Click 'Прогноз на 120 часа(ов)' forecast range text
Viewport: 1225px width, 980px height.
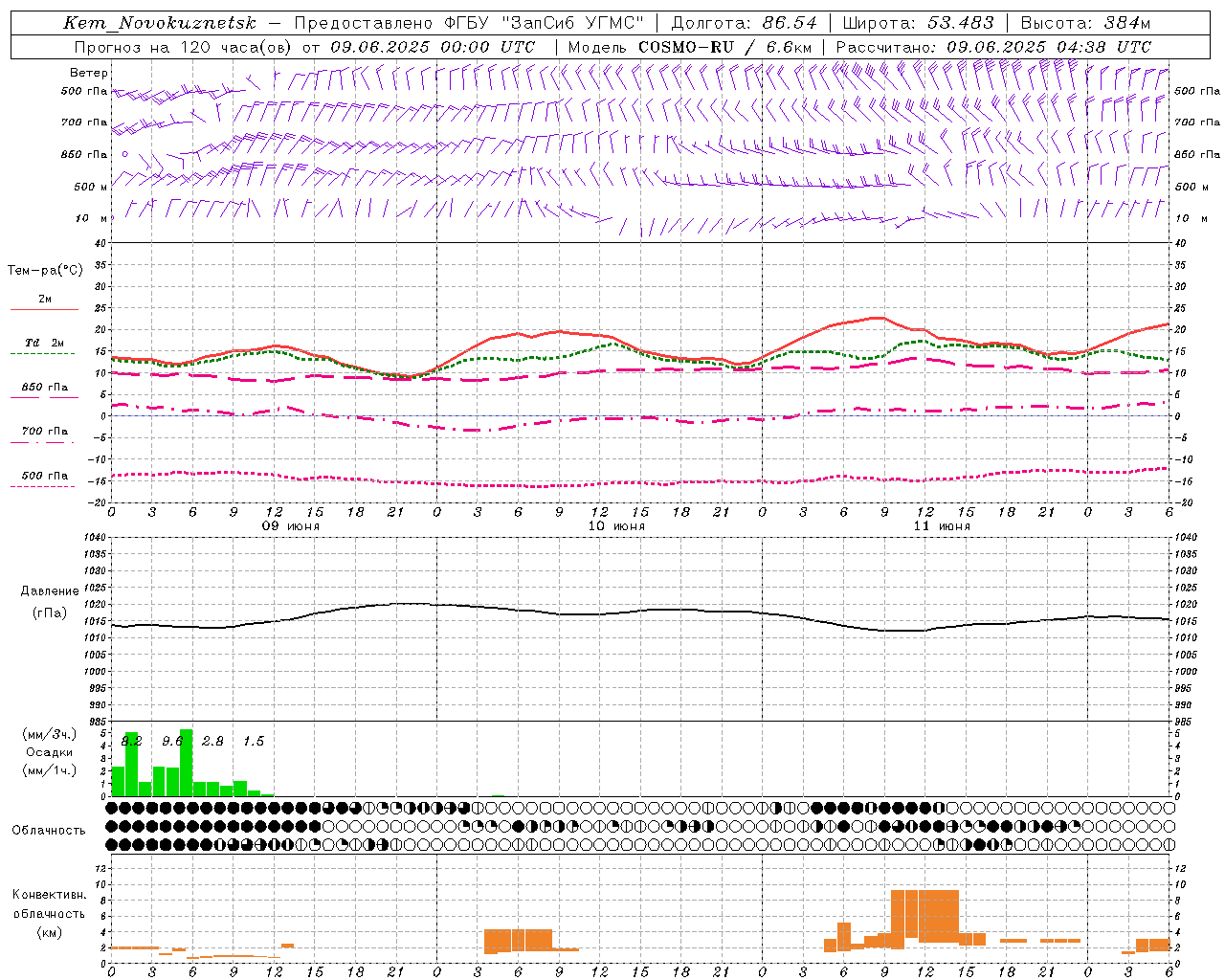pyautogui.click(x=184, y=46)
